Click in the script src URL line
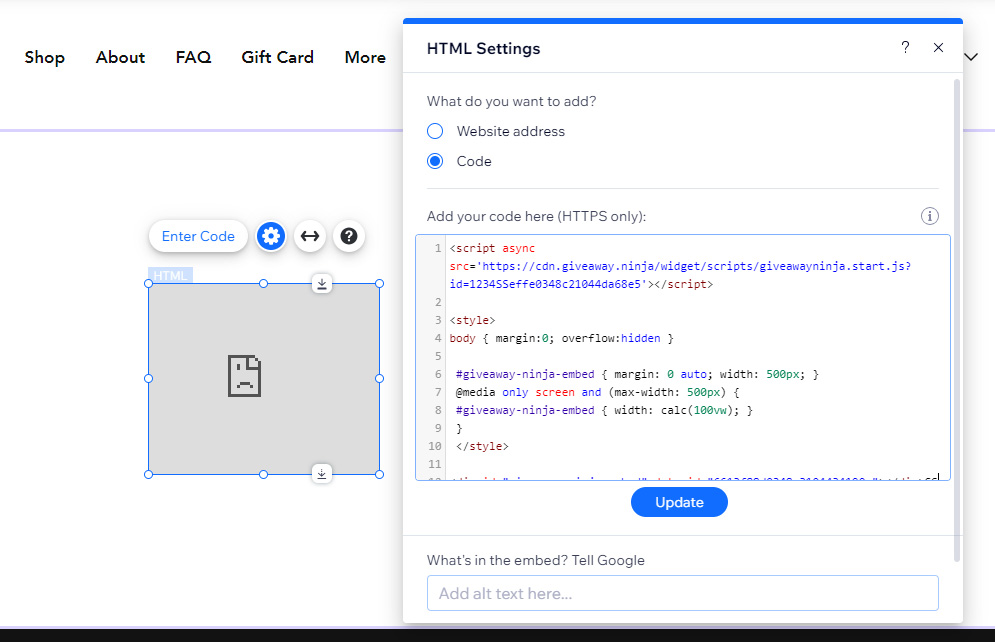The width and height of the screenshot is (995, 642). (680, 266)
